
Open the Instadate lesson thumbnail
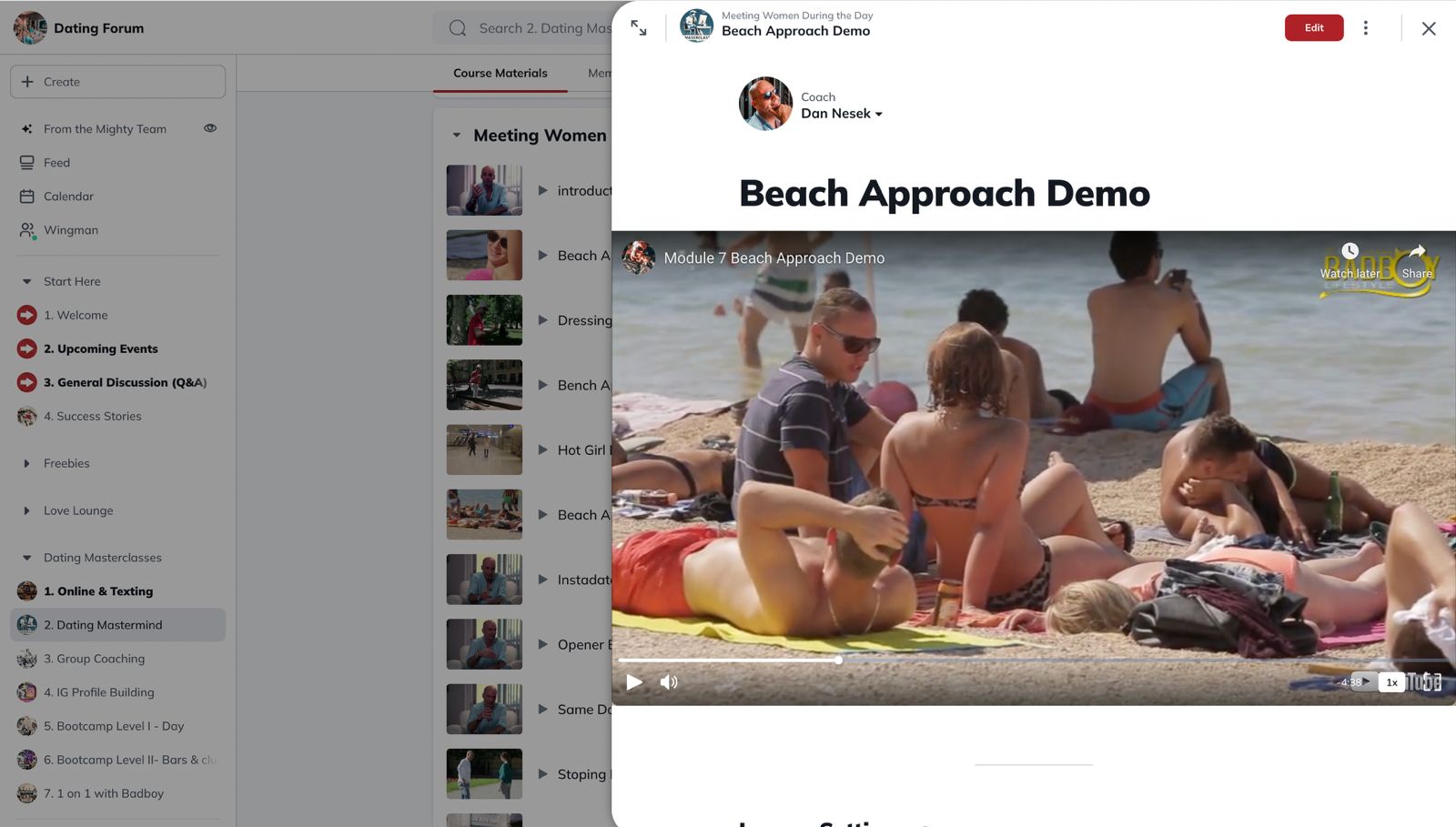484,580
